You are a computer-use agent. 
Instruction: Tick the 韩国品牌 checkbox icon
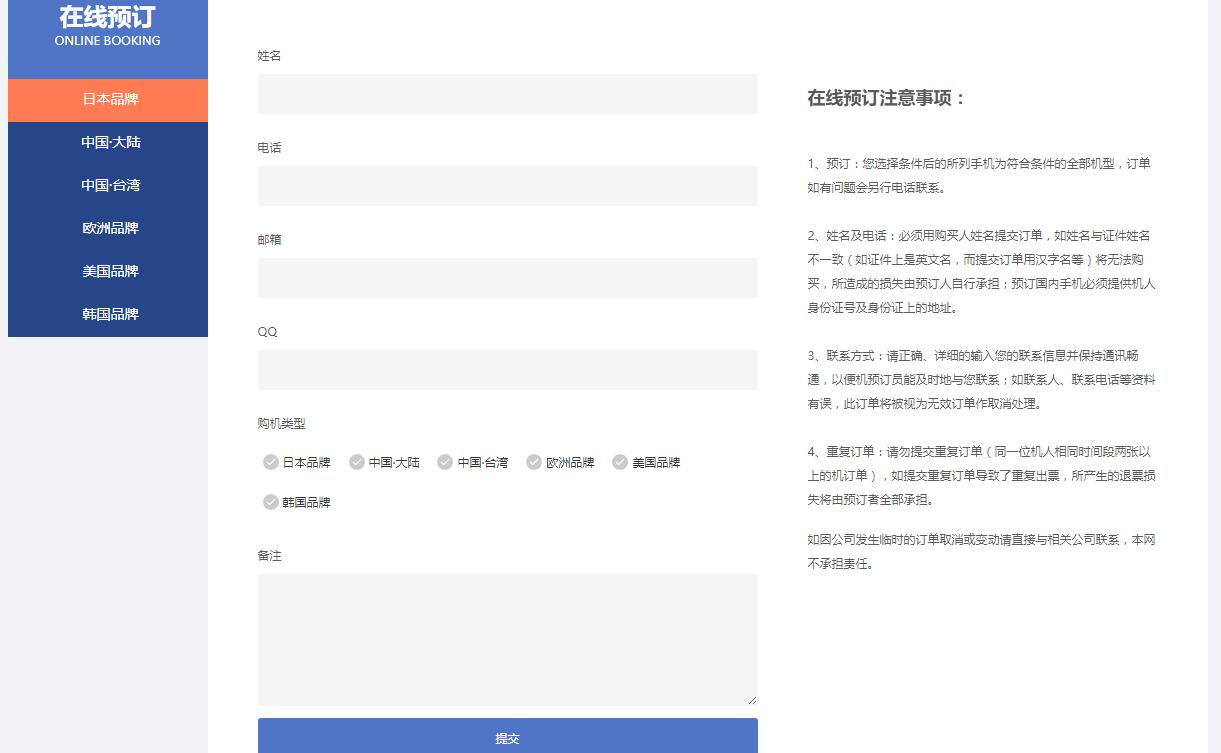click(x=271, y=502)
